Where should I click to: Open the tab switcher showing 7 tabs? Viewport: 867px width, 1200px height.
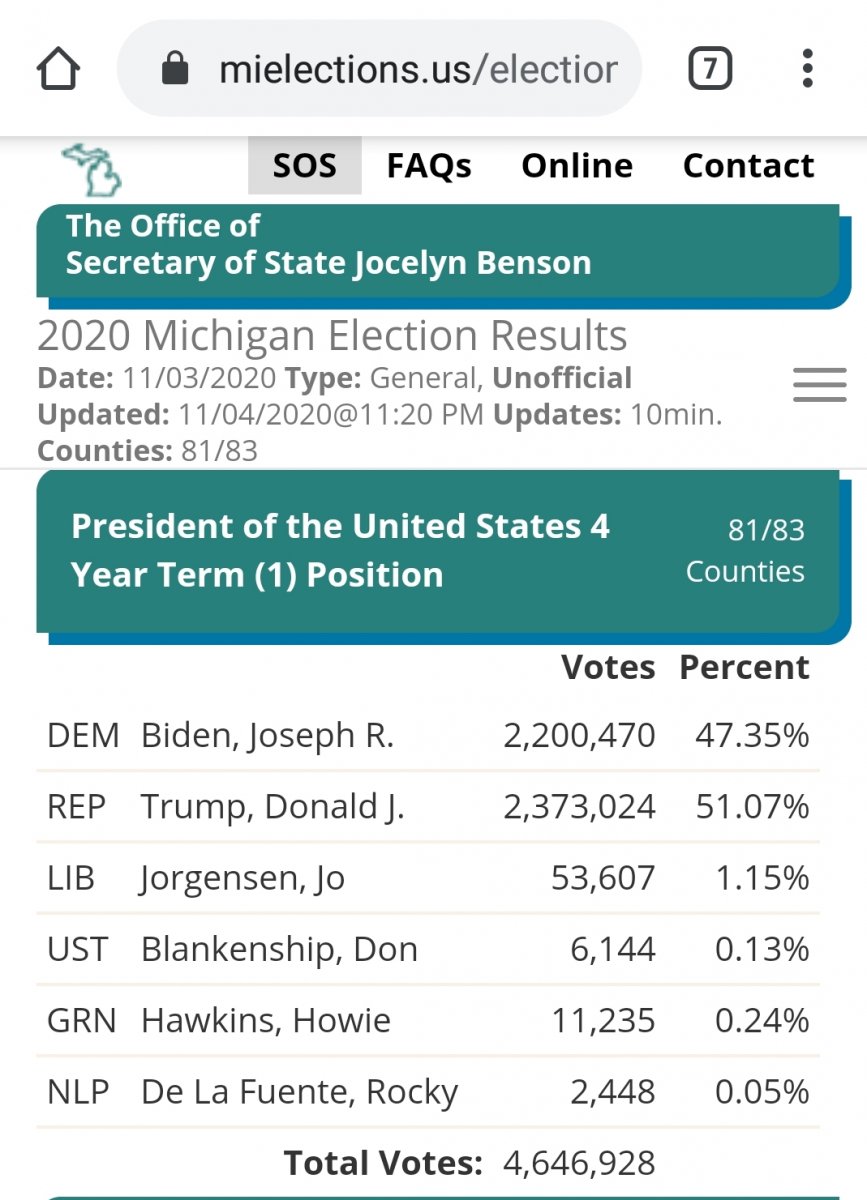pyautogui.click(x=709, y=69)
